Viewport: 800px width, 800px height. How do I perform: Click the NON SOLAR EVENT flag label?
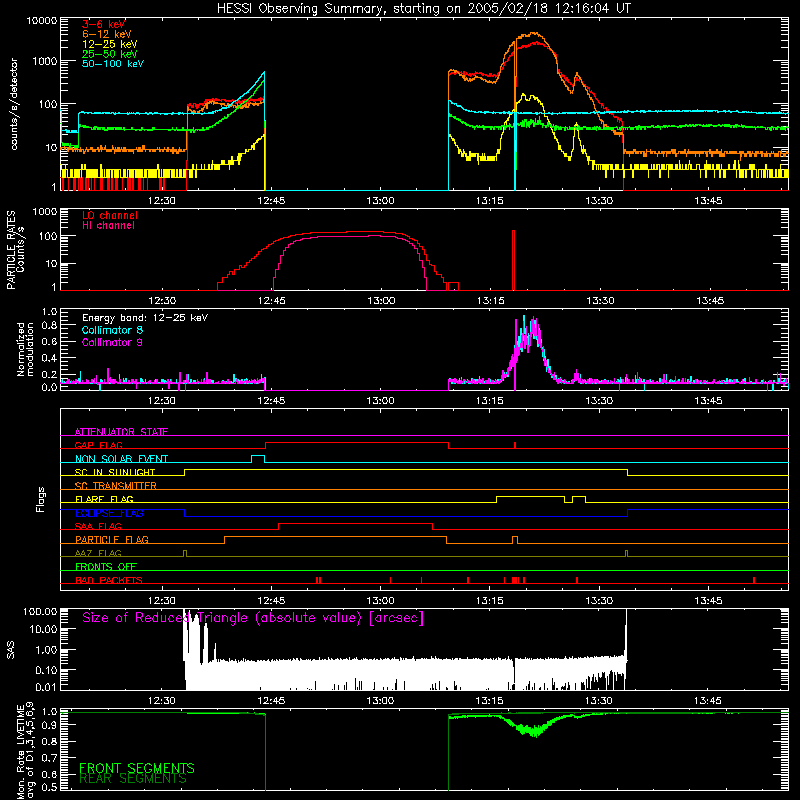tap(121, 459)
